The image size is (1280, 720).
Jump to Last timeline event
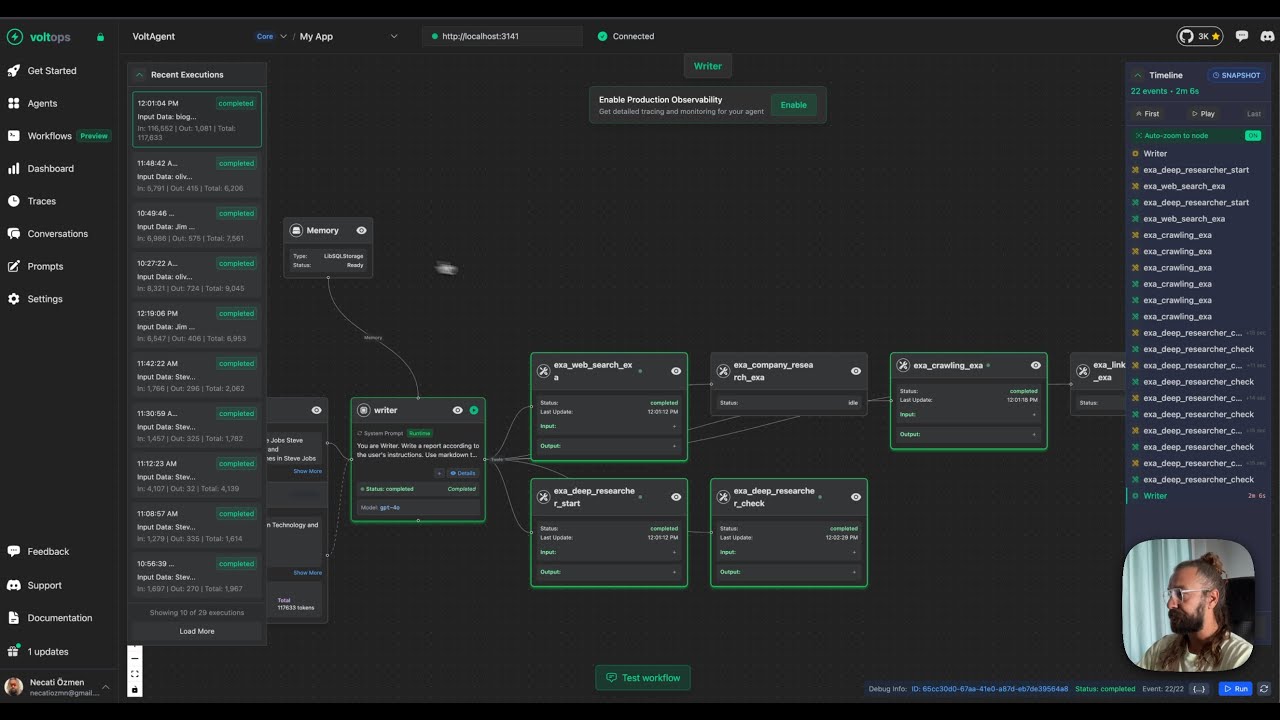pos(1253,114)
